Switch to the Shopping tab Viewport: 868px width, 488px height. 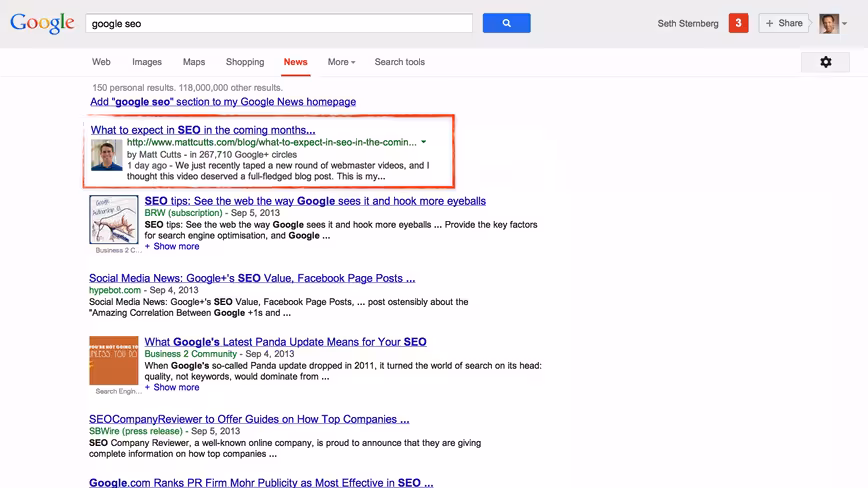[245, 62]
